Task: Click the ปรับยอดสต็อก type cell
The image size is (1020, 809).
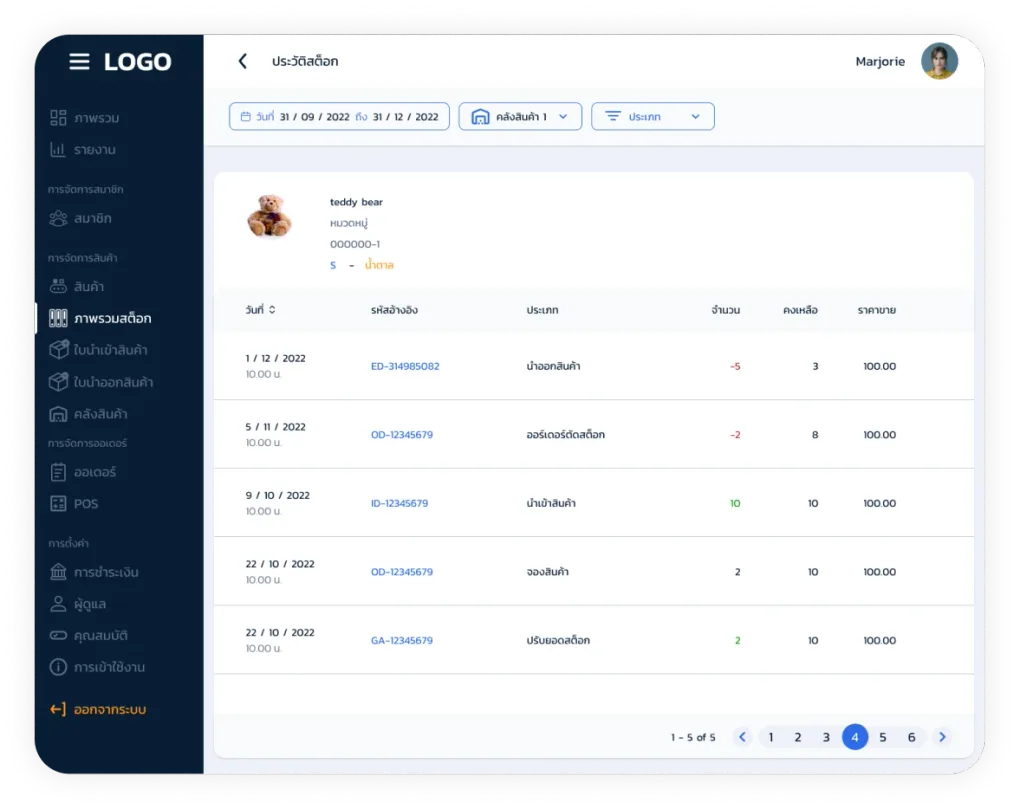Action: click(x=558, y=641)
